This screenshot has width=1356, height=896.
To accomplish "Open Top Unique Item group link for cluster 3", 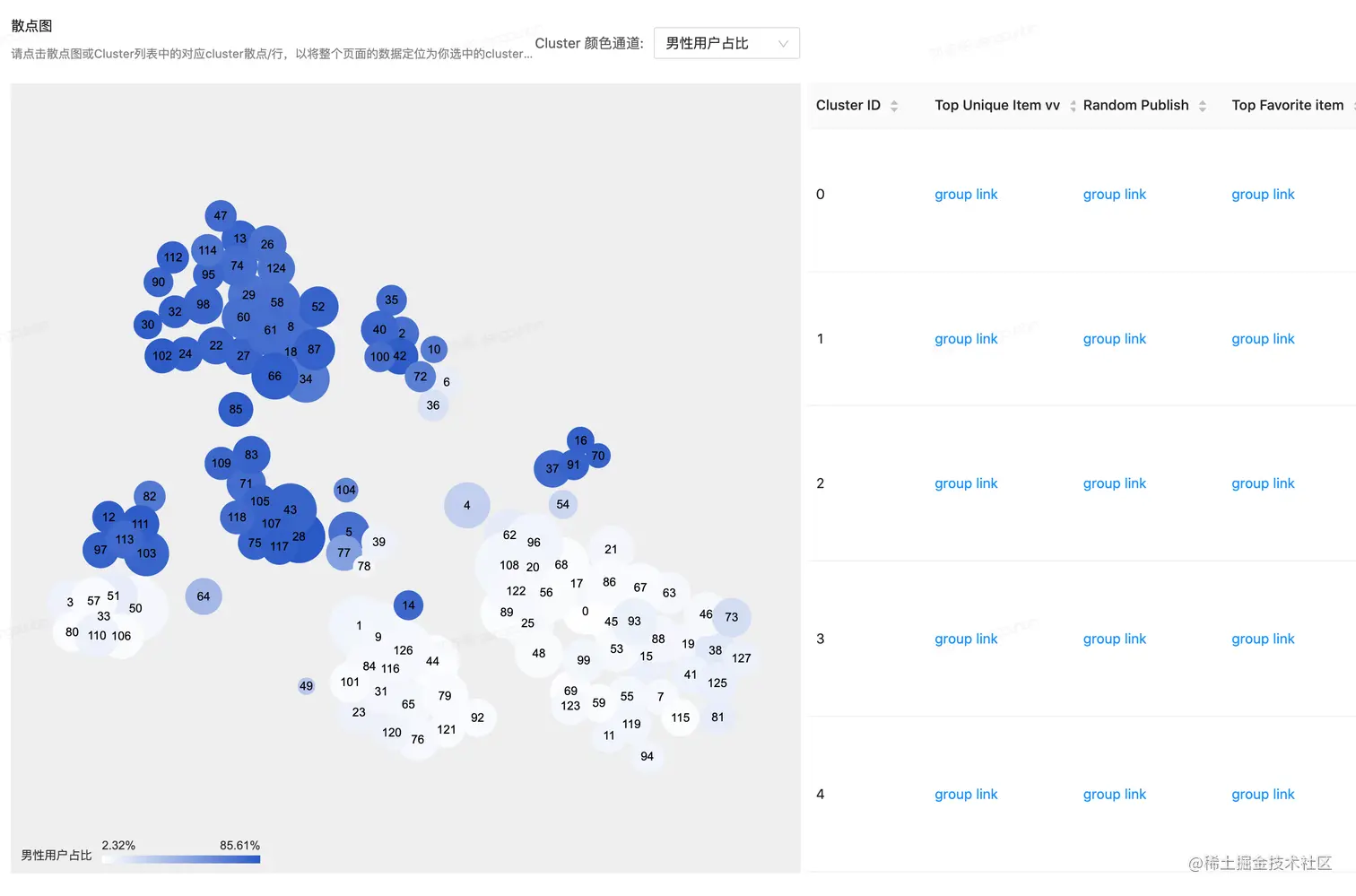I will pyautogui.click(x=966, y=639).
